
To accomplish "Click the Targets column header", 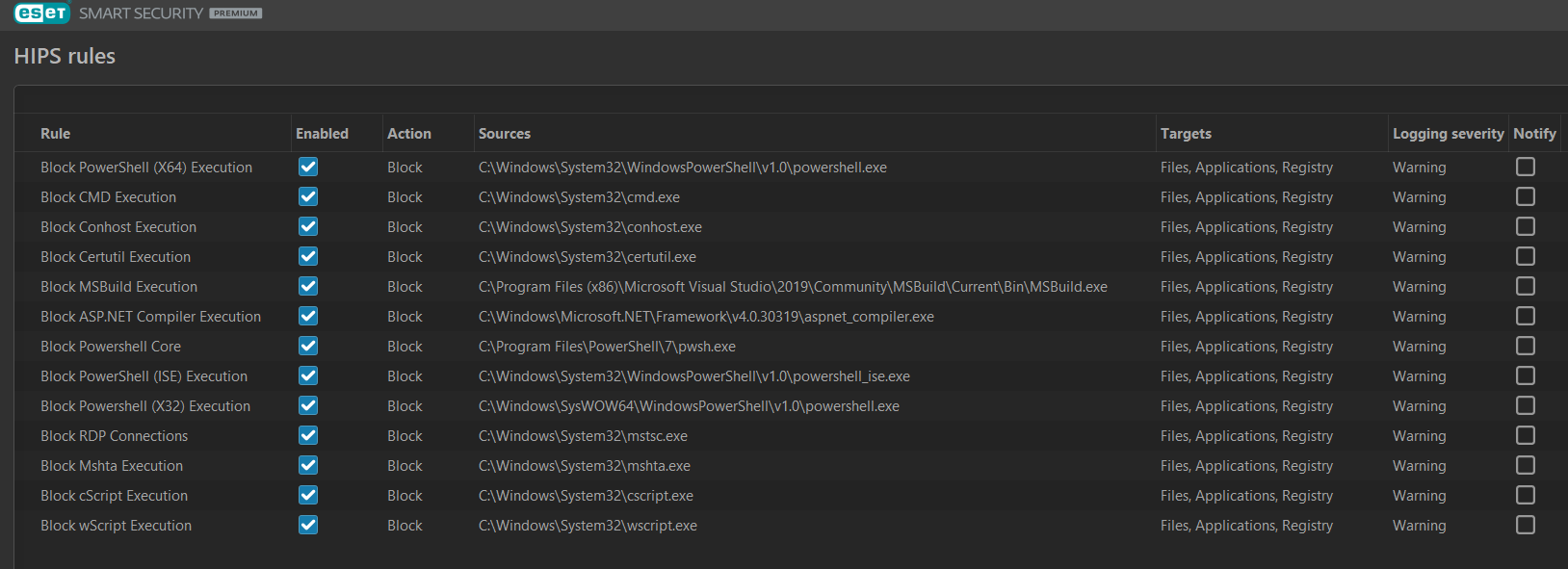I will [1186, 134].
